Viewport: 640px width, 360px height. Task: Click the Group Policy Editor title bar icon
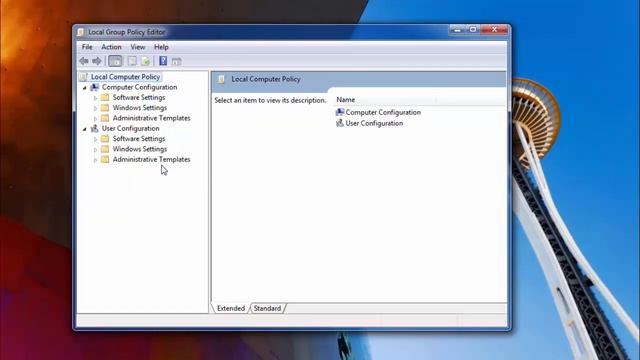(x=80, y=32)
